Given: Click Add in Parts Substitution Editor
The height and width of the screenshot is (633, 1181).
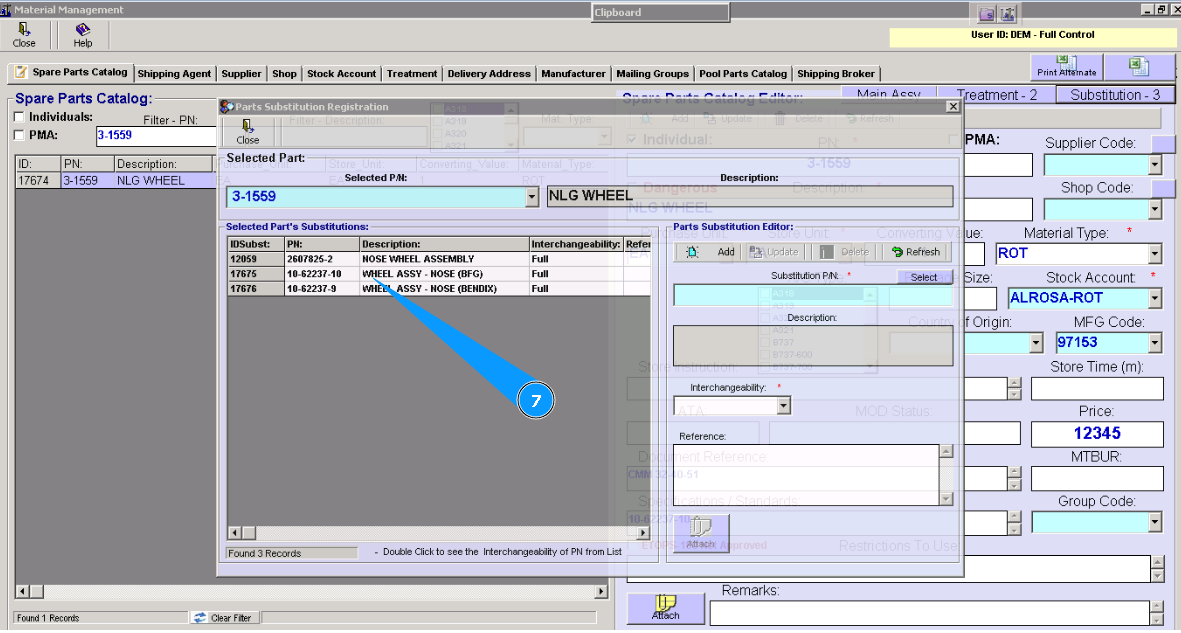Looking at the screenshot, I should coord(714,252).
